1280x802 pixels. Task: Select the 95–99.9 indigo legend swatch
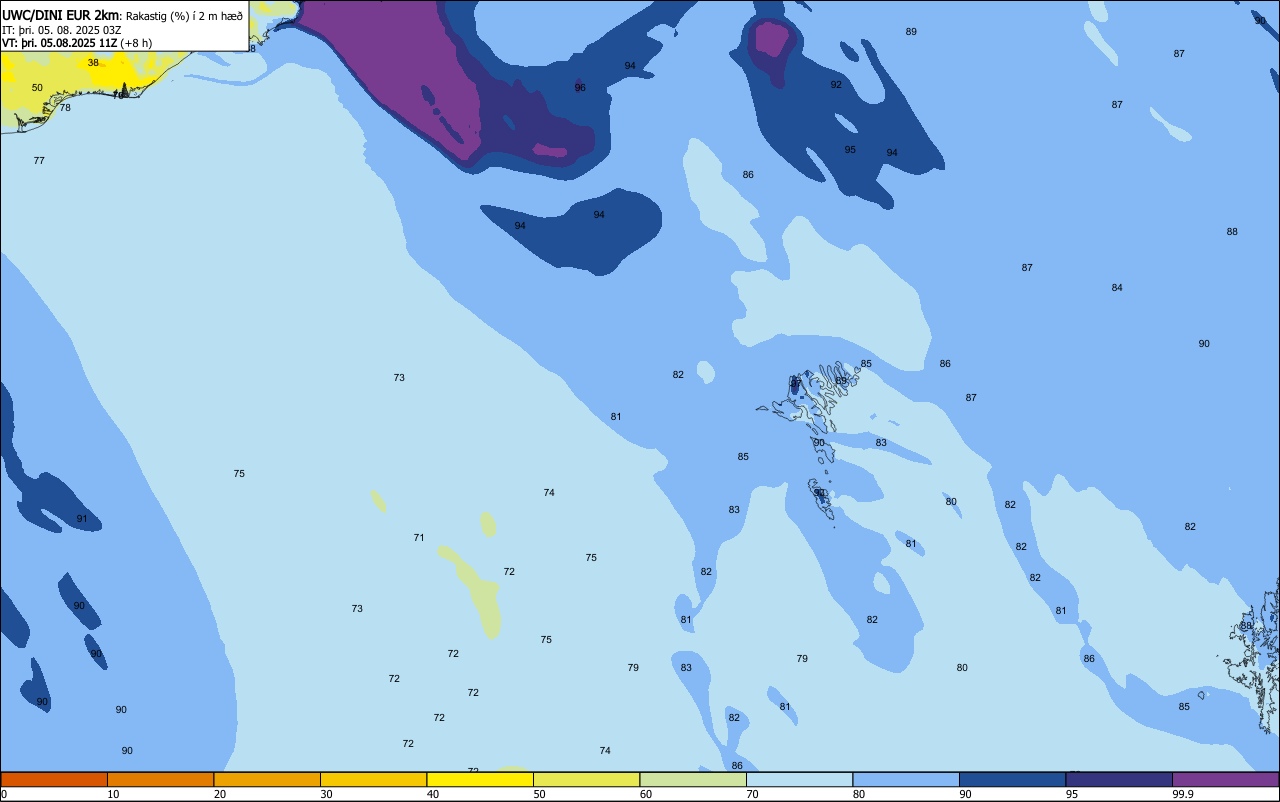coord(1119,779)
